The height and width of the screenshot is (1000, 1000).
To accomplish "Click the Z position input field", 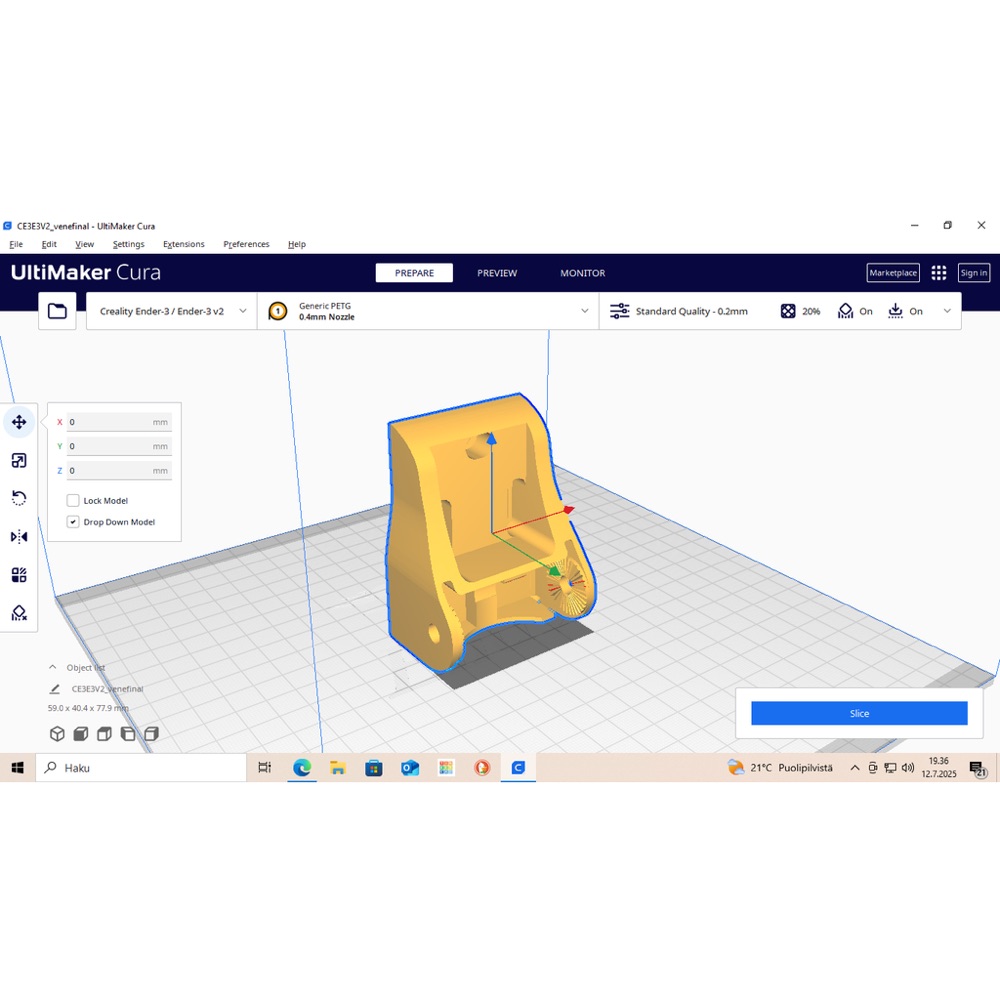I will [x=119, y=471].
